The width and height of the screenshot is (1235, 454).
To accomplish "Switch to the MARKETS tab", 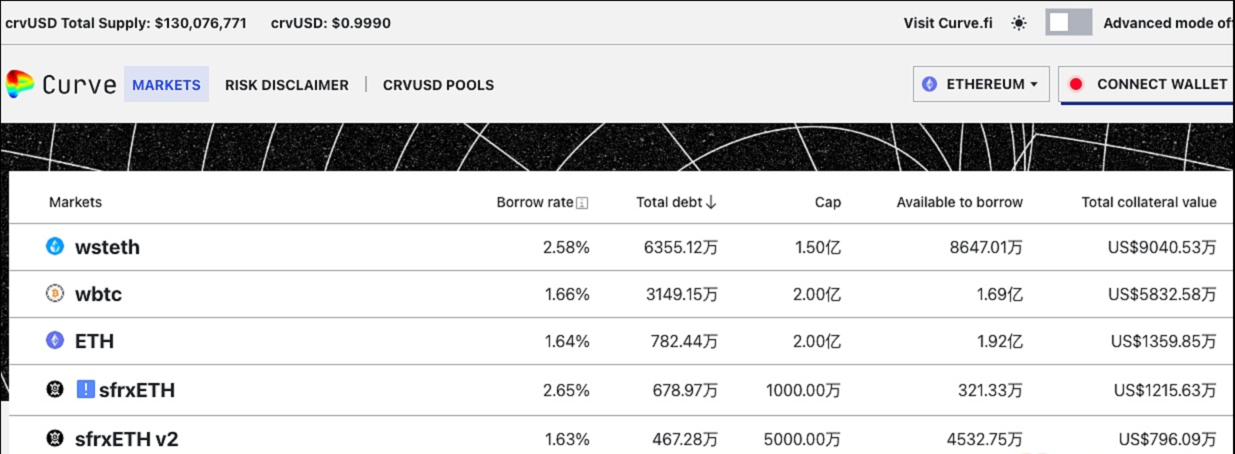I will pyautogui.click(x=166, y=85).
